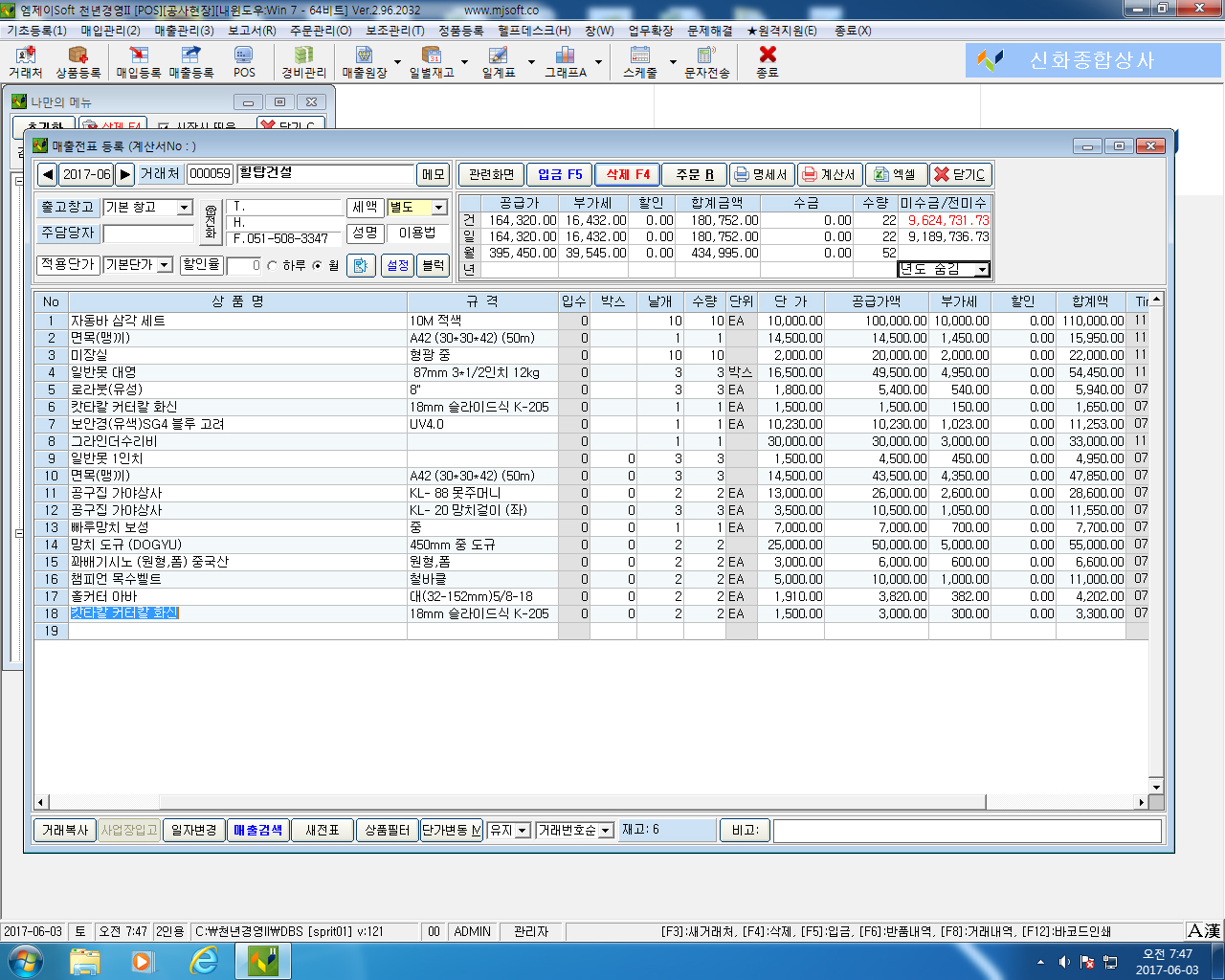Open 거래번호순 sort dropdown
The height and width of the screenshot is (980, 1225).
(x=606, y=831)
